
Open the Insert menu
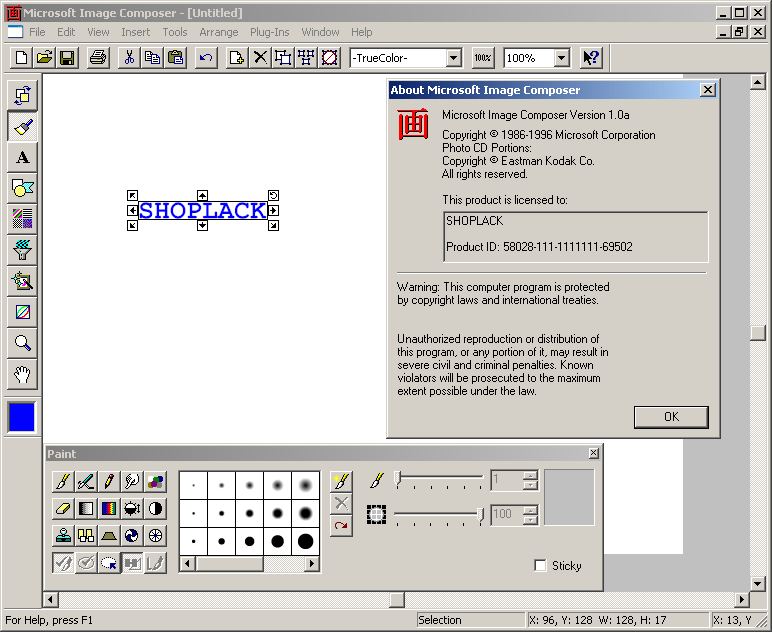[x=135, y=32]
